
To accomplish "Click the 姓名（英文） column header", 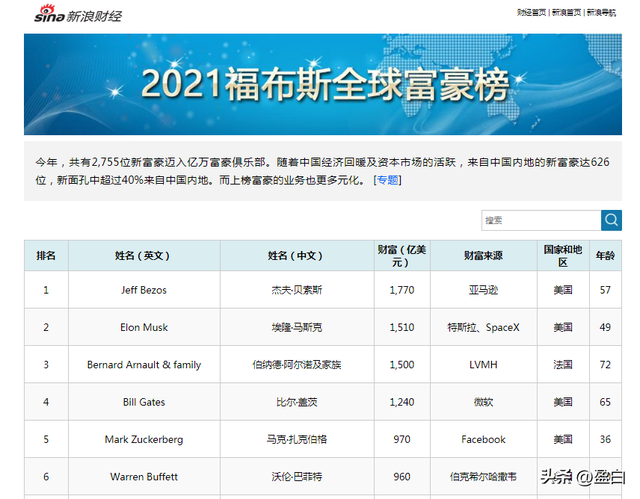I will click(x=144, y=255).
